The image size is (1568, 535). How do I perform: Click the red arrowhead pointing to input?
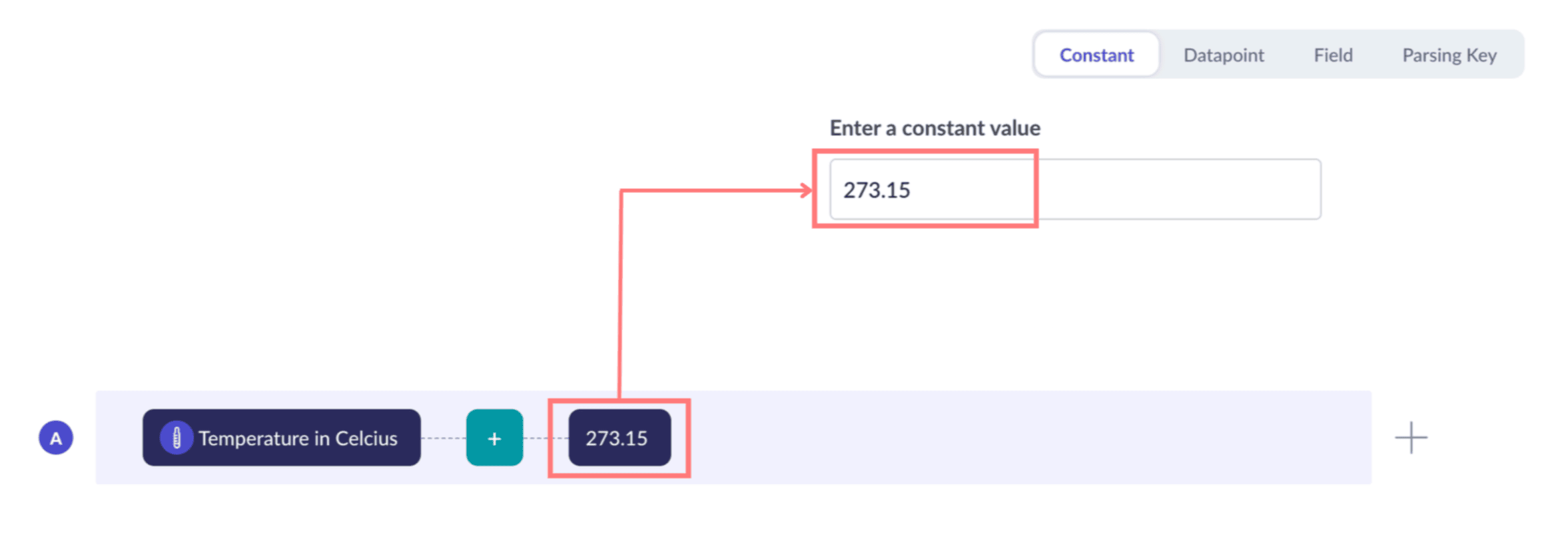(806, 191)
